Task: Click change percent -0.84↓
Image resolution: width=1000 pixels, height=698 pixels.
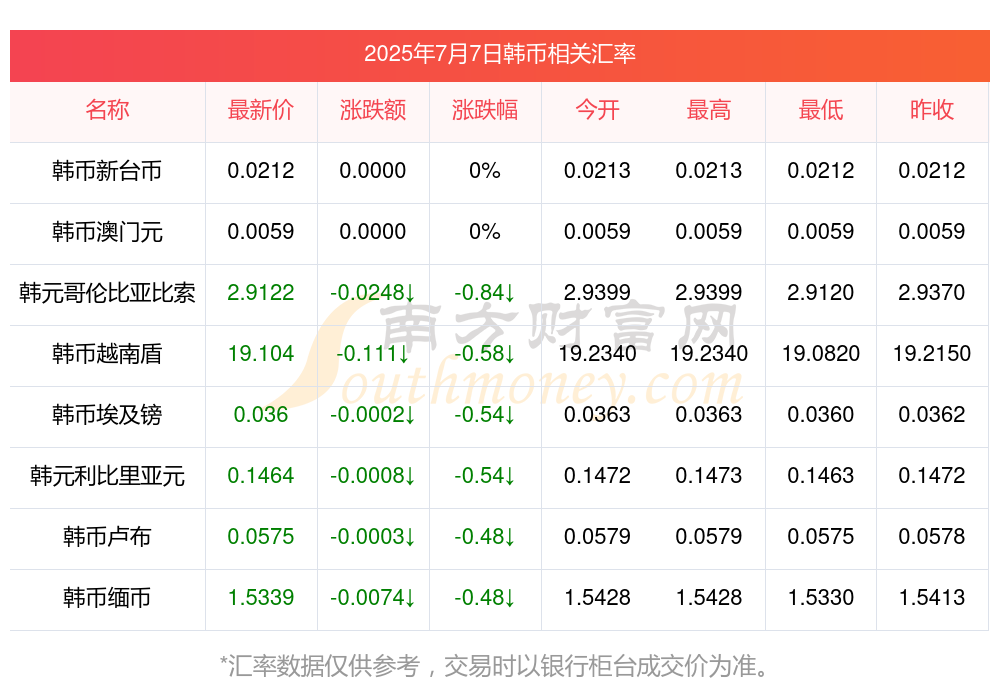Action: (485, 293)
